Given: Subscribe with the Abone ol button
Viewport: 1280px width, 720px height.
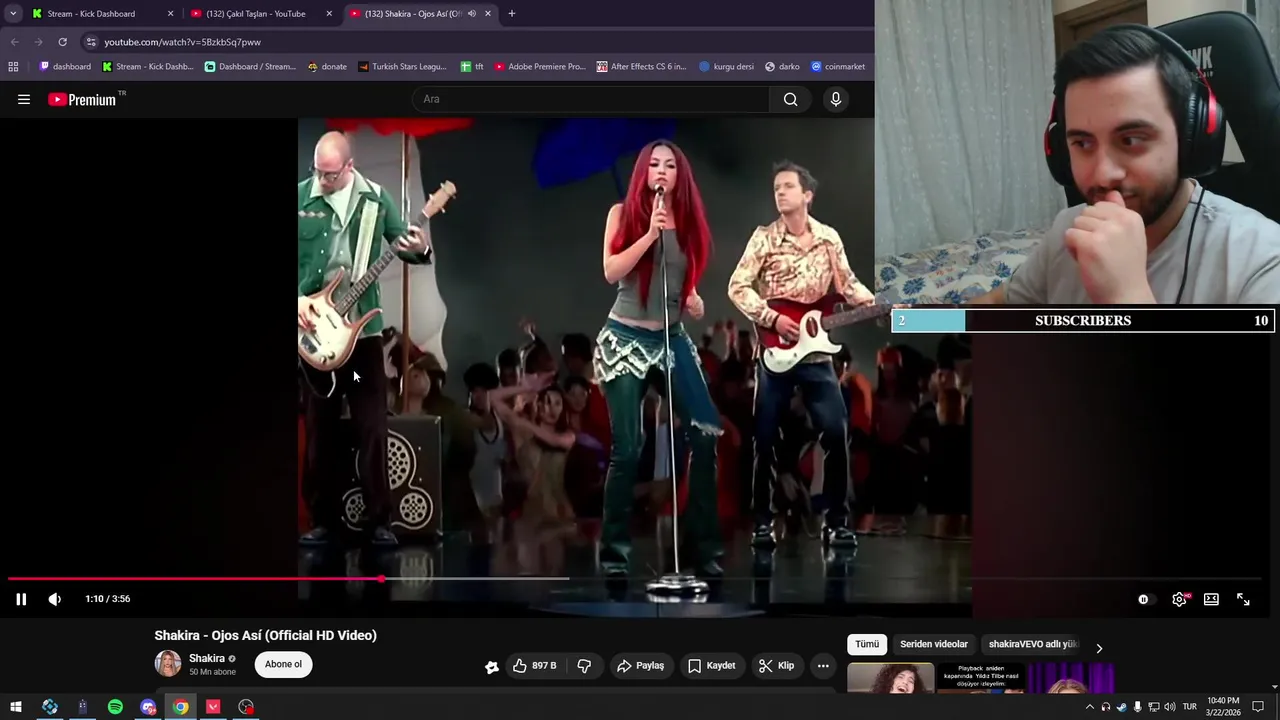Looking at the screenshot, I should 283,665.
